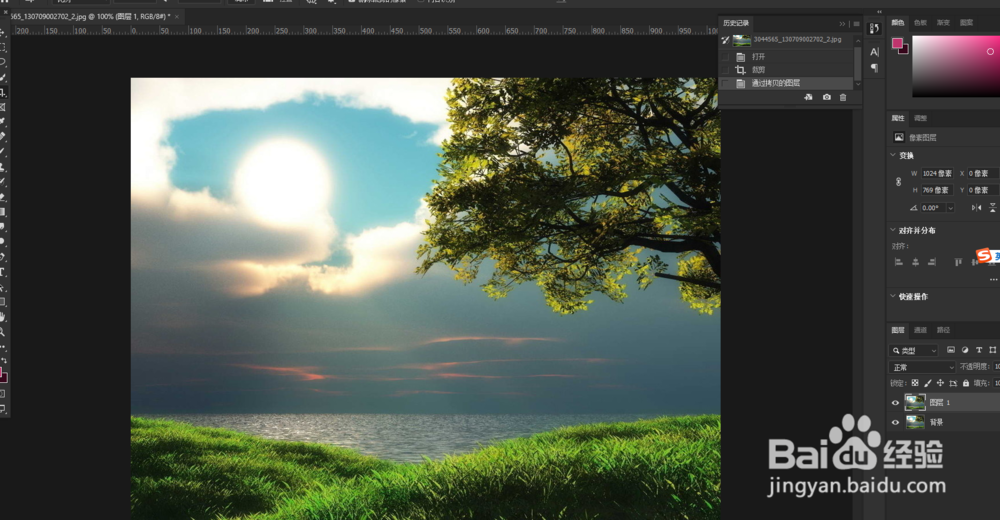This screenshot has height=520, width=1000.
Task: Open the 正常 blend mode dropdown
Action: pos(922,367)
